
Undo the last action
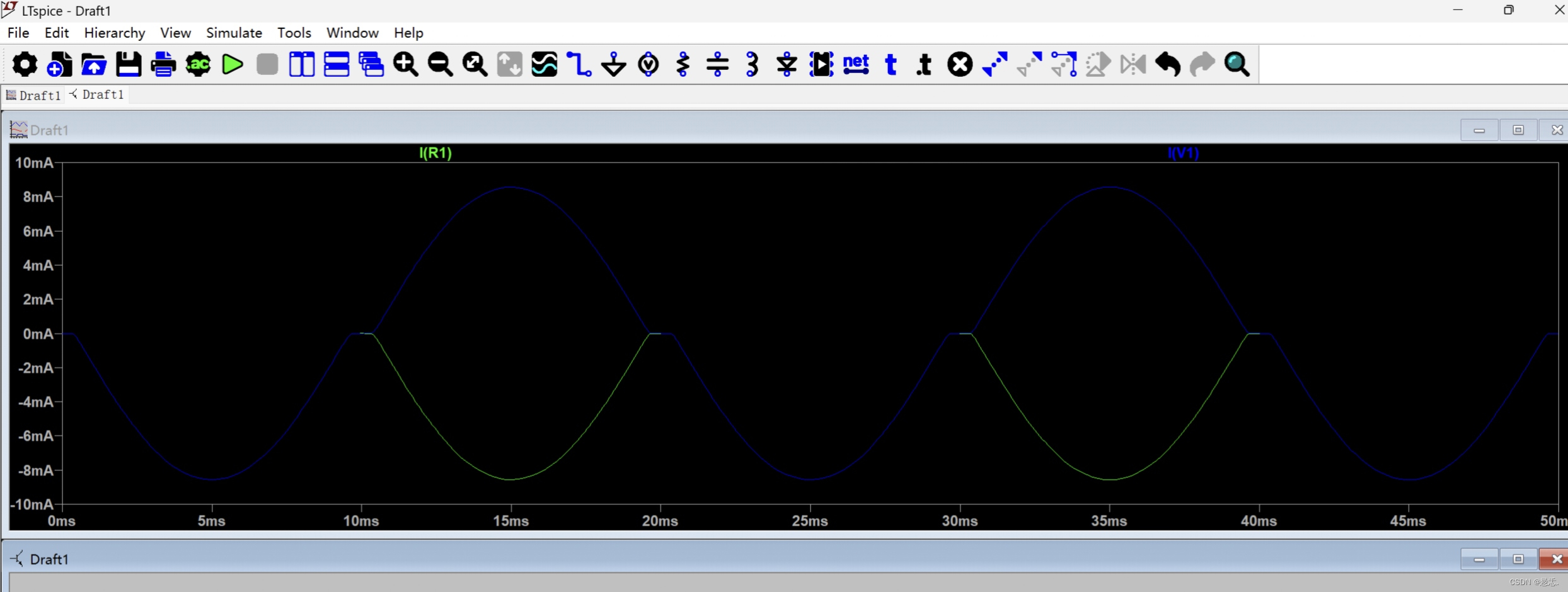click(1168, 64)
